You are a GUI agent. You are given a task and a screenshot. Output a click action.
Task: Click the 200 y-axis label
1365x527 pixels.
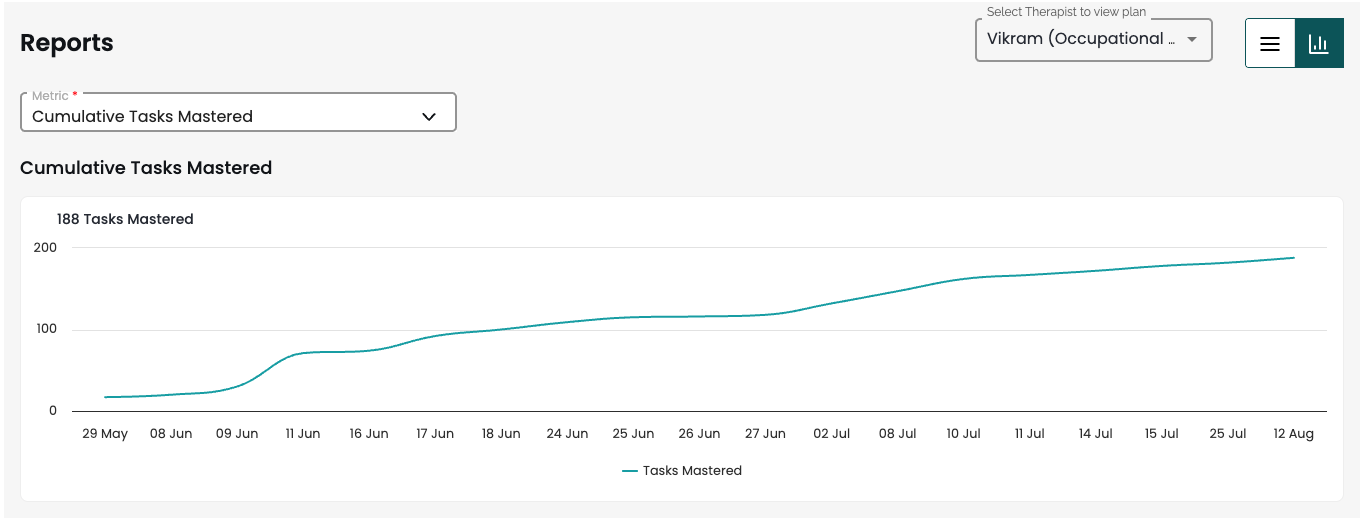[46, 247]
